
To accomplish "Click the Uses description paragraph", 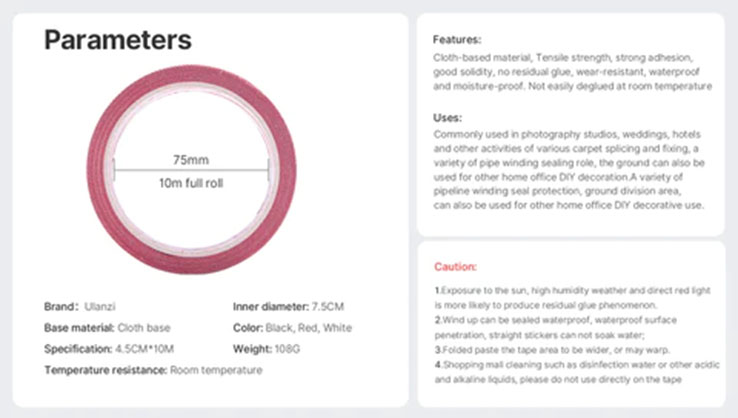I will pos(570,169).
